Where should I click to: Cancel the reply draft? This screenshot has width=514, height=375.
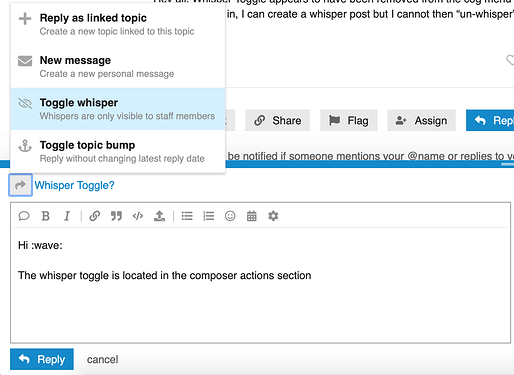click(102, 360)
